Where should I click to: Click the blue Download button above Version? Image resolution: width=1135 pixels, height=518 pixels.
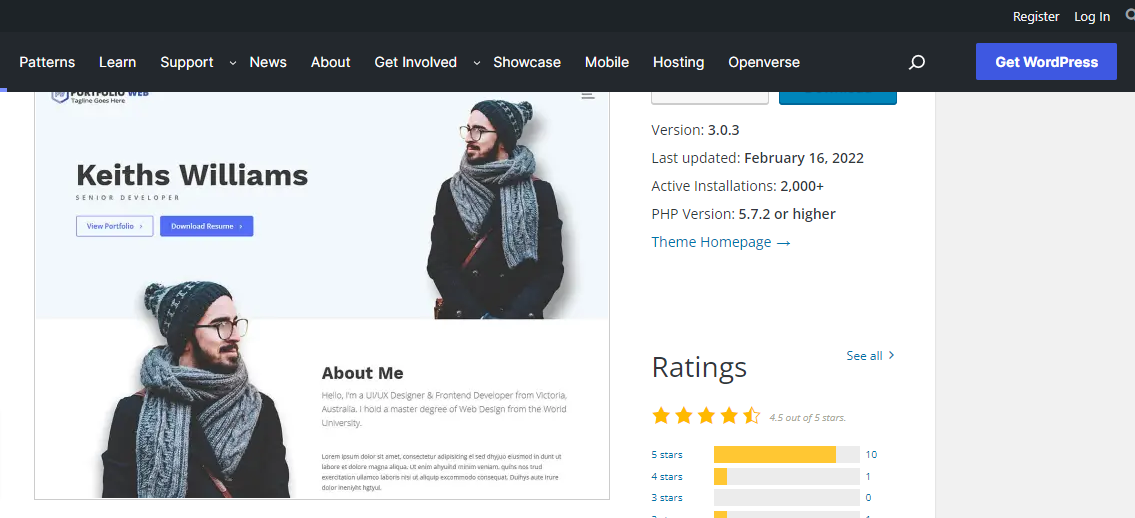tap(837, 98)
